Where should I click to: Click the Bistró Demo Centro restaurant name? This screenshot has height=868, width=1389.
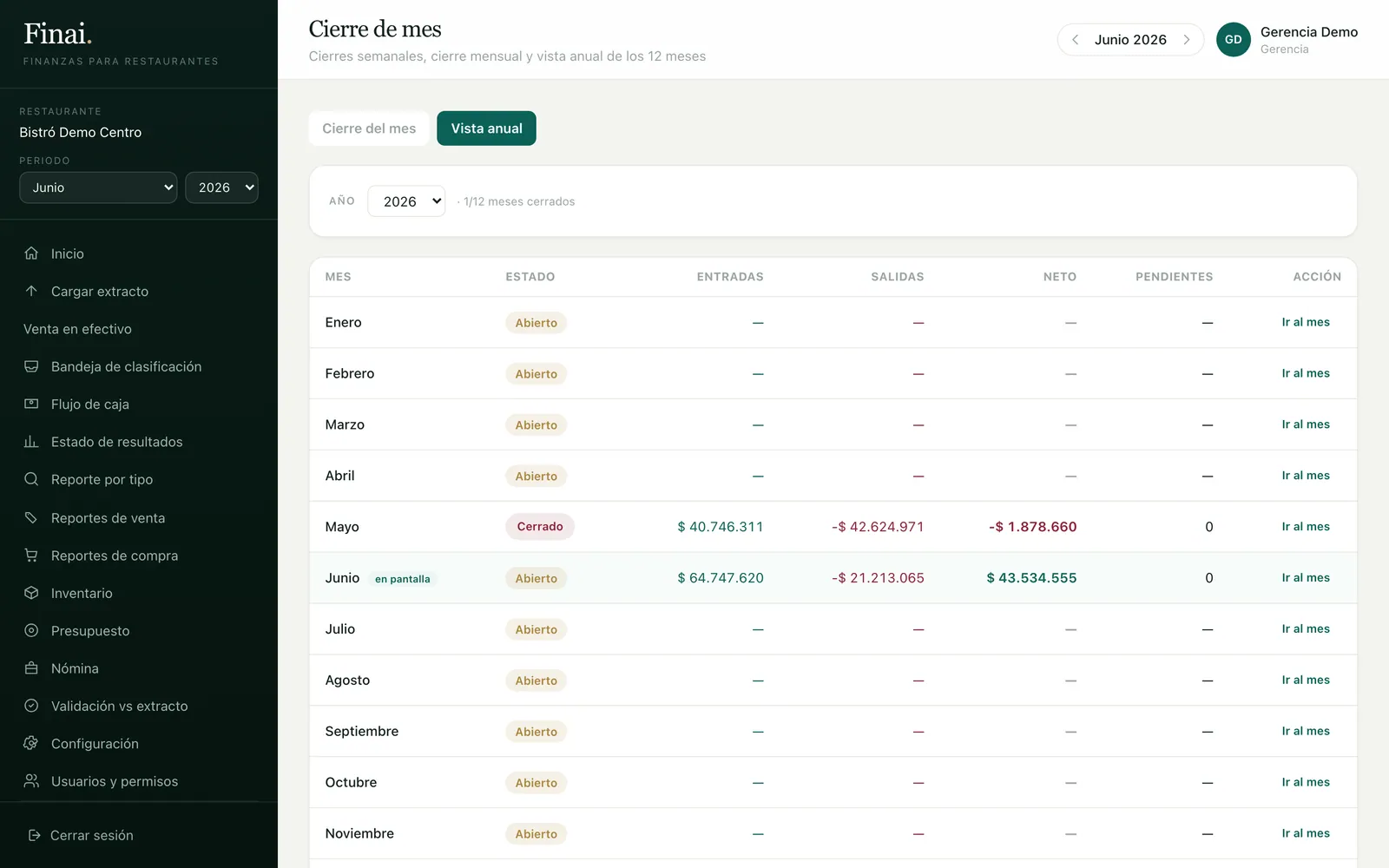point(81,132)
